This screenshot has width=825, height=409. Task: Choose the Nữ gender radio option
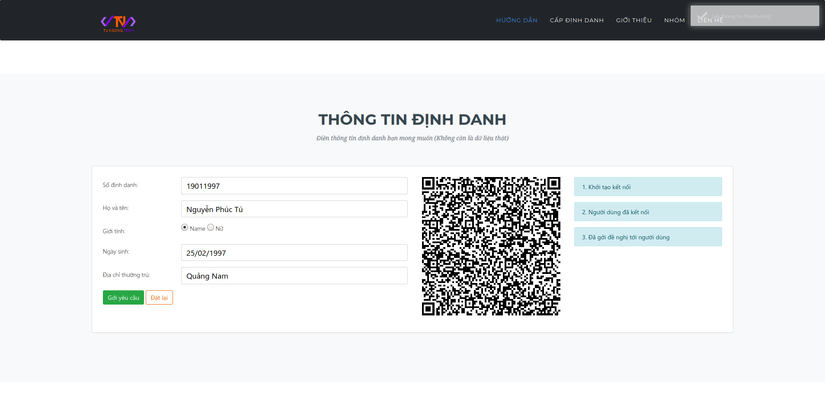click(210, 228)
